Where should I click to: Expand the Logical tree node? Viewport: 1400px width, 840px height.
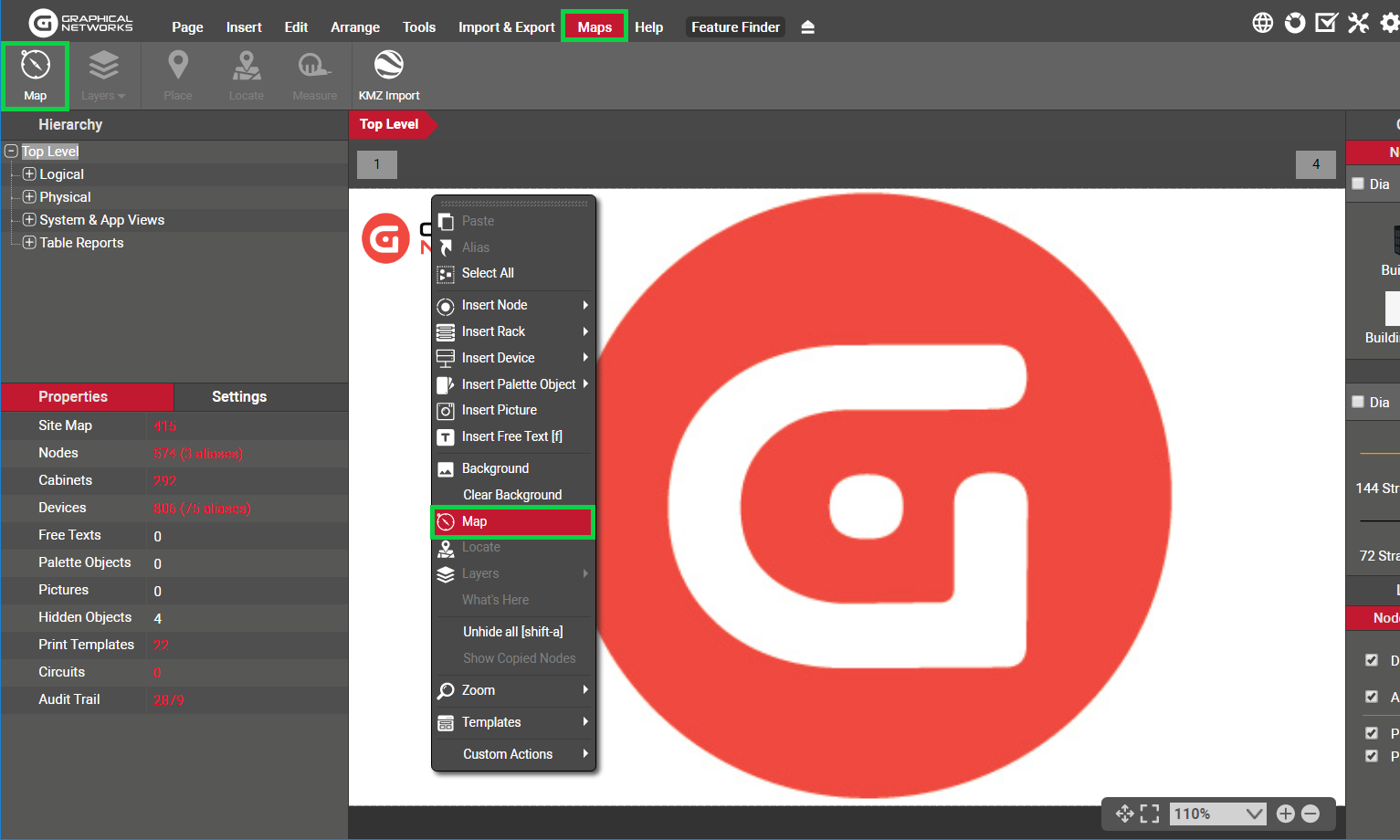(x=29, y=173)
